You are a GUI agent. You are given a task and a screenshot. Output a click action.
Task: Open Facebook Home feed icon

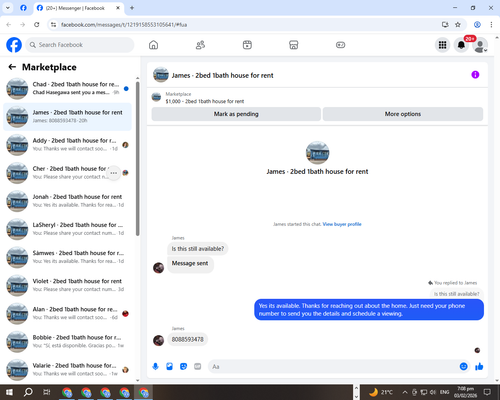click(x=153, y=45)
